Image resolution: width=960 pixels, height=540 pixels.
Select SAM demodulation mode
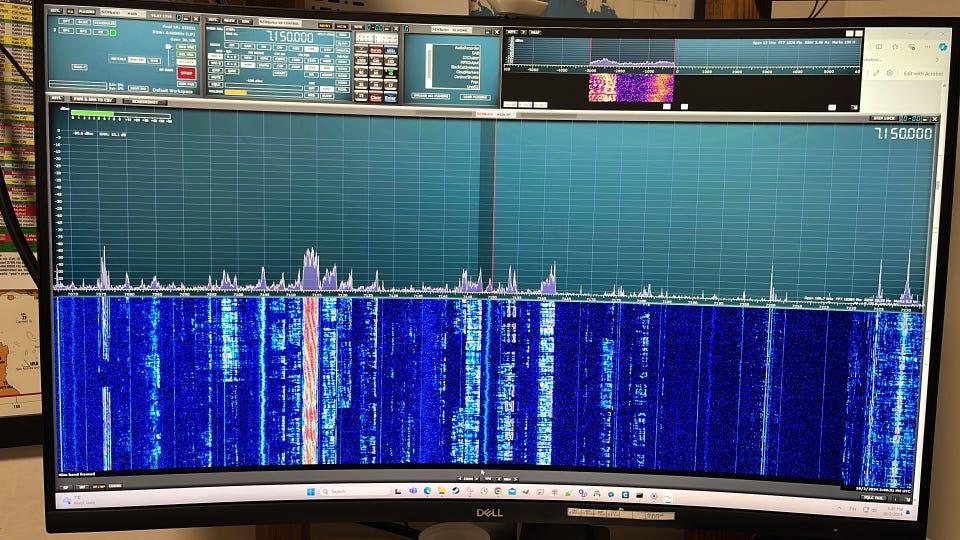pos(248,46)
